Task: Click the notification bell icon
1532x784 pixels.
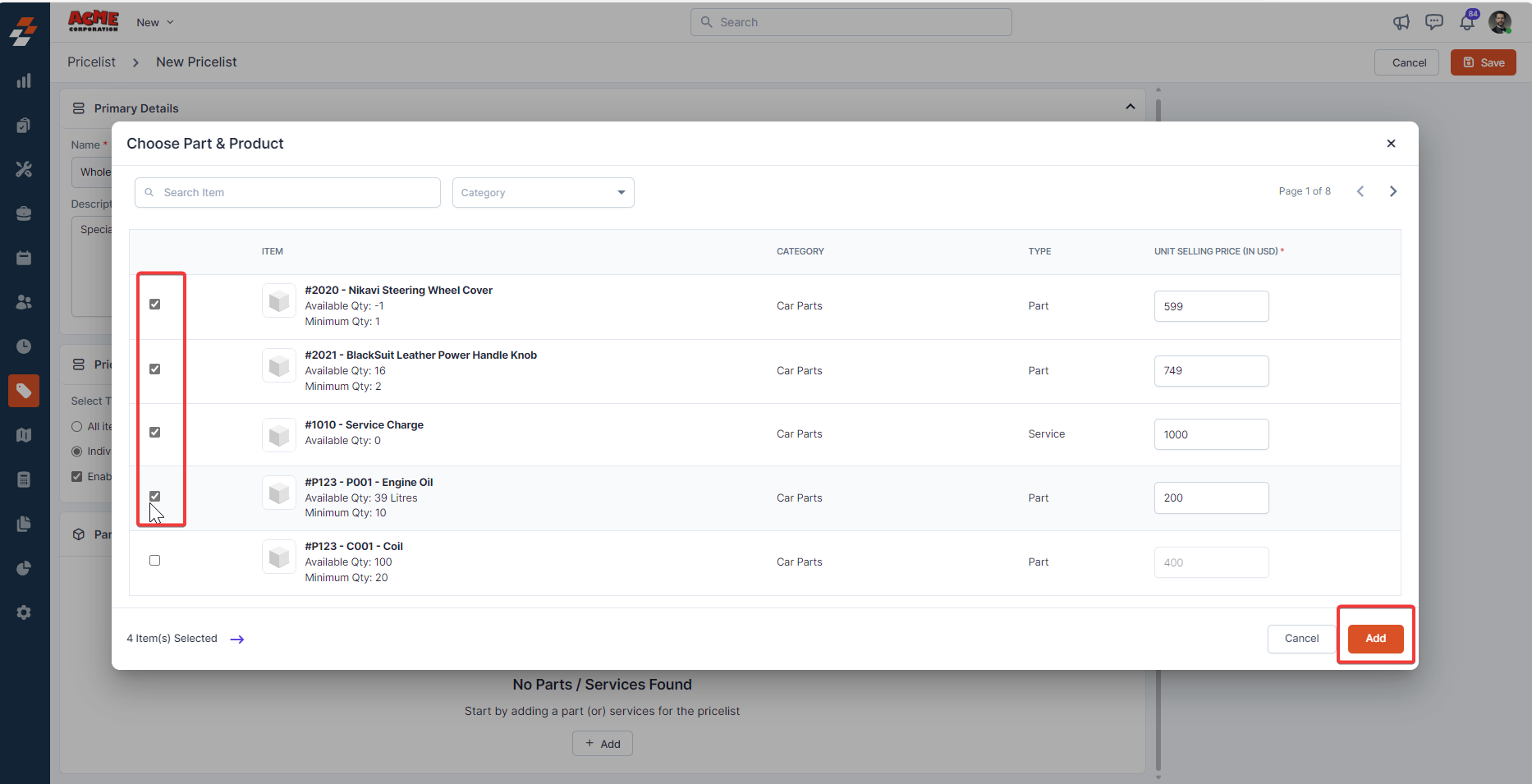Action: [x=1466, y=22]
